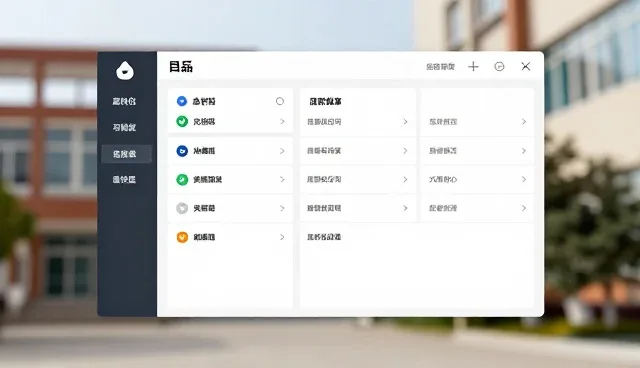The height and width of the screenshot is (368, 640).
Task: Click the grey circular icon
Action: click(x=182, y=208)
